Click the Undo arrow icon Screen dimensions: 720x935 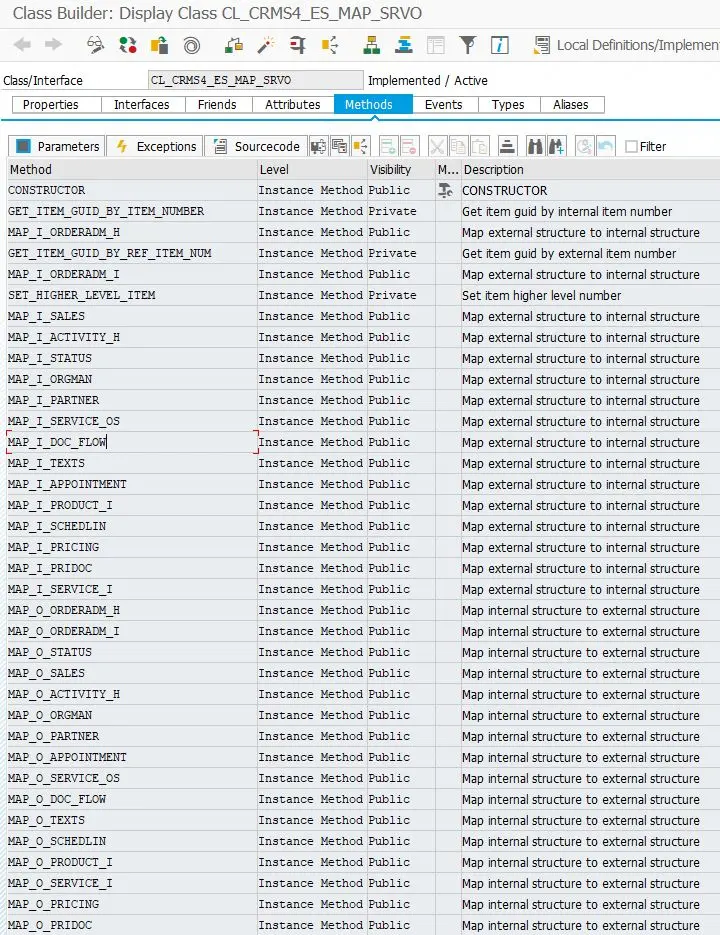(x=605, y=146)
